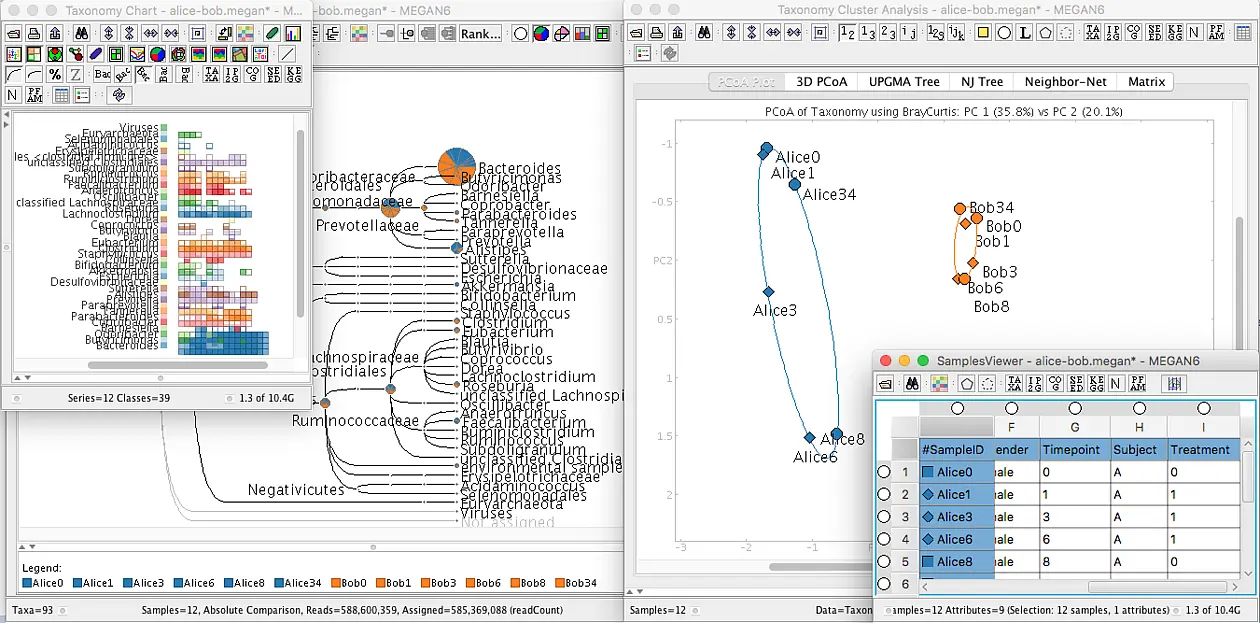
Task: Select radio button for row 3 Alice3
Action: (883, 517)
